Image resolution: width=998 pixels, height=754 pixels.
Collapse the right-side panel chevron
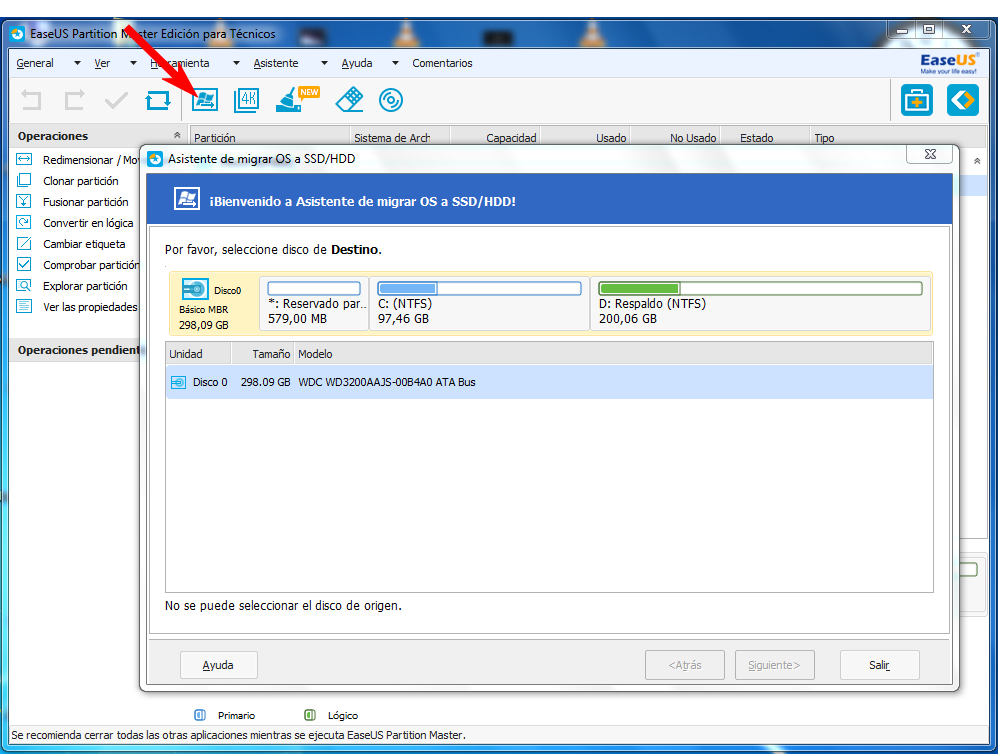pos(977,161)
